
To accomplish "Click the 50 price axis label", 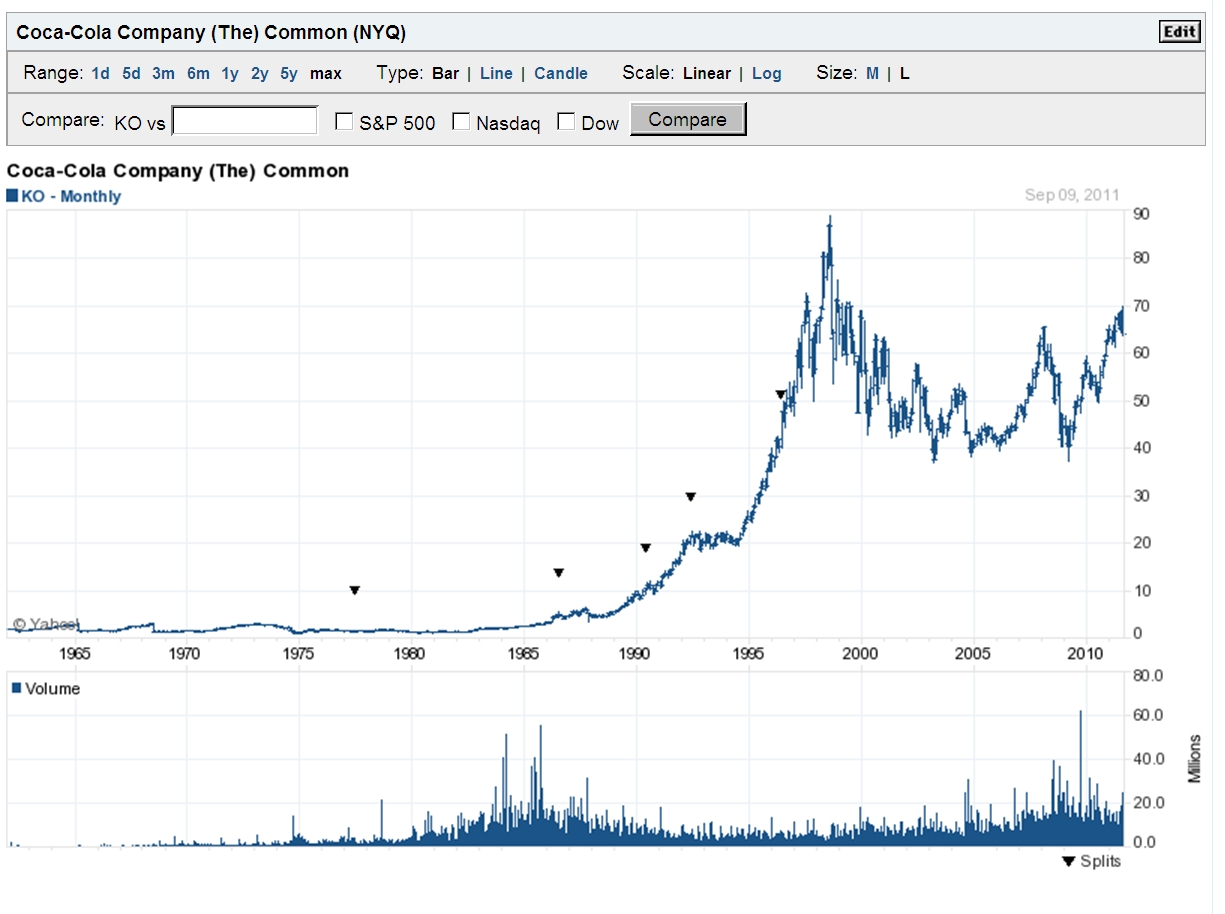I will 1140,400.
